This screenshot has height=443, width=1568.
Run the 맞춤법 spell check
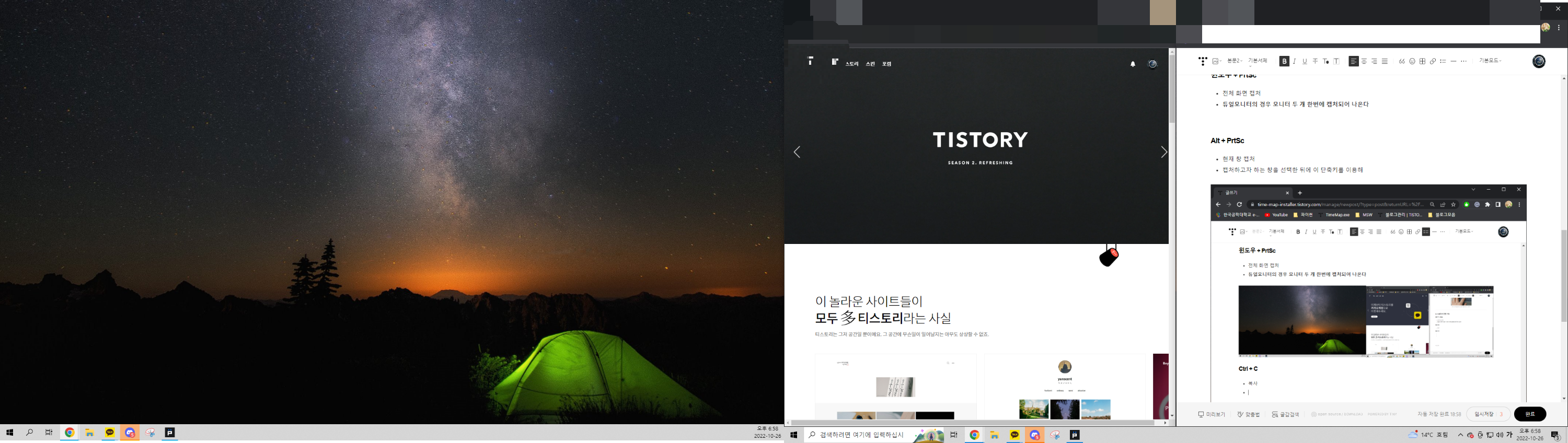pyautogui.click(x=1249, y=414)
